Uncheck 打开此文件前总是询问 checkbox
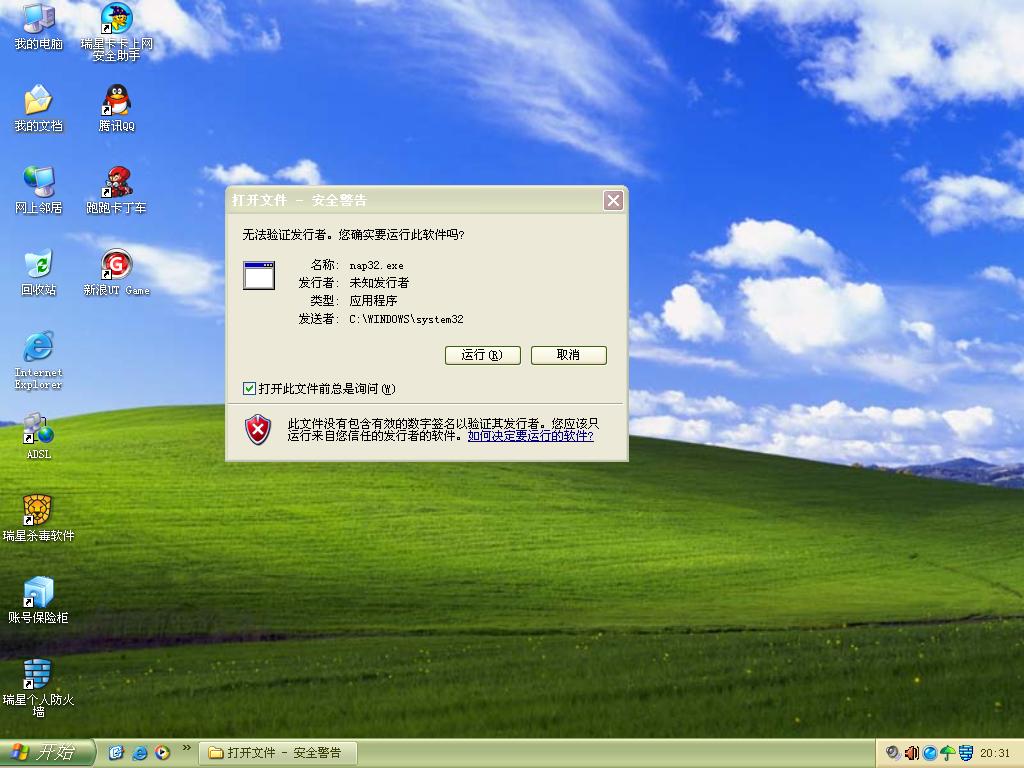Screen dimensions: 1024x768 249,389
